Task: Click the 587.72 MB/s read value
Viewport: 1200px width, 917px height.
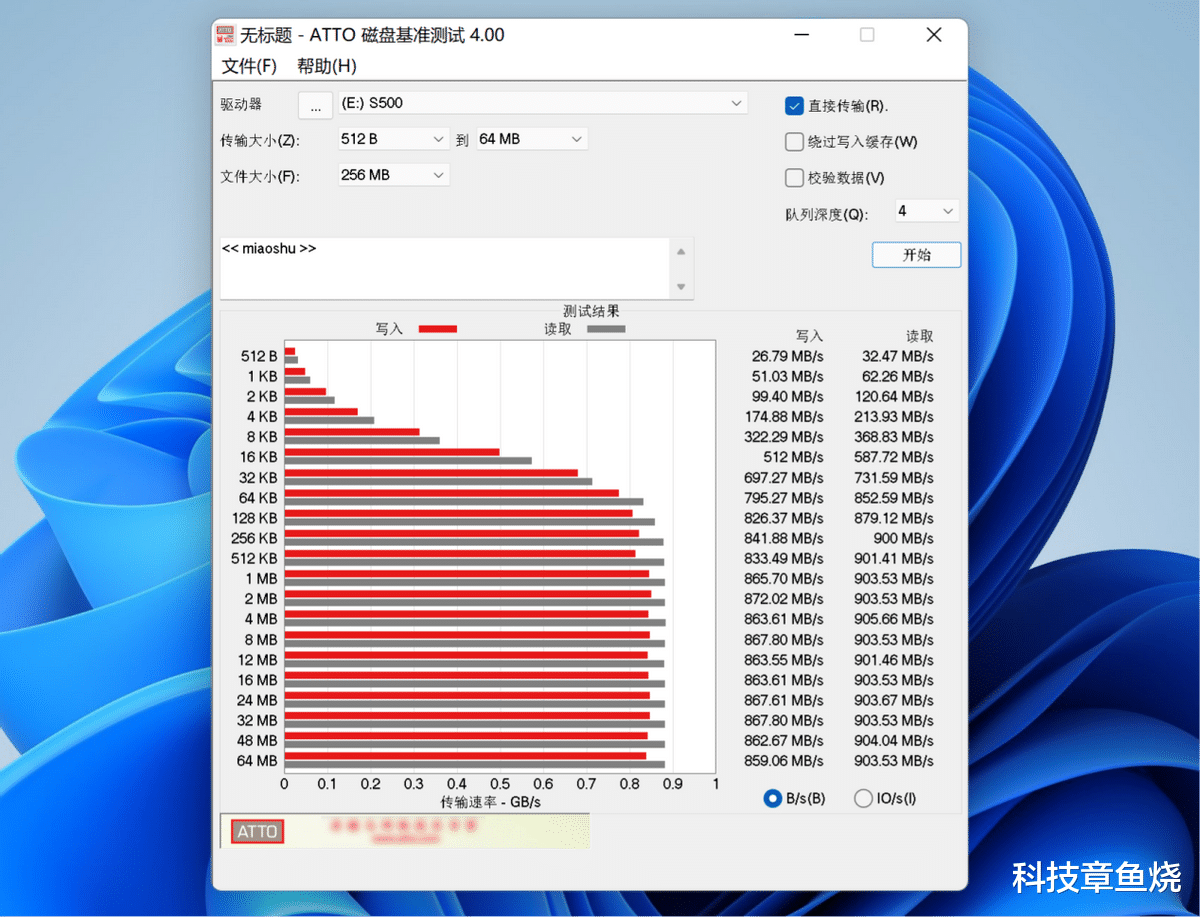Action: point(894,458)
